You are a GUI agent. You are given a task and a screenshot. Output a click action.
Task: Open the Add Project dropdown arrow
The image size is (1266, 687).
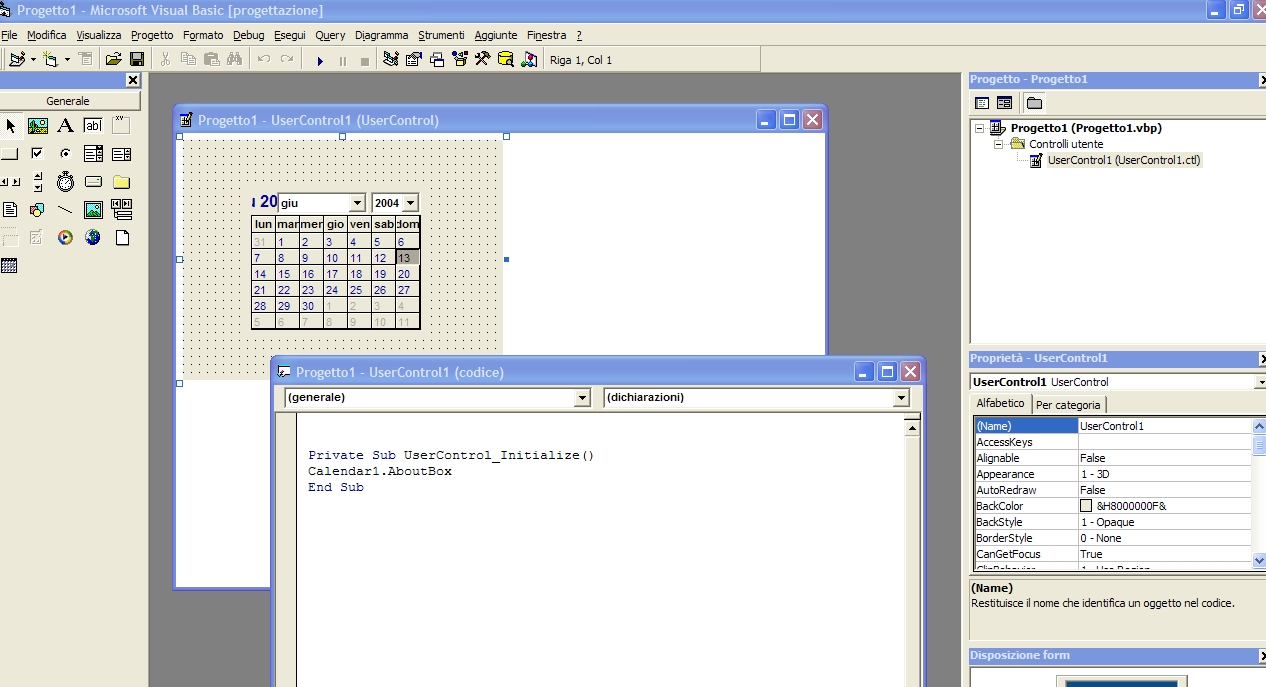[33, 60]
